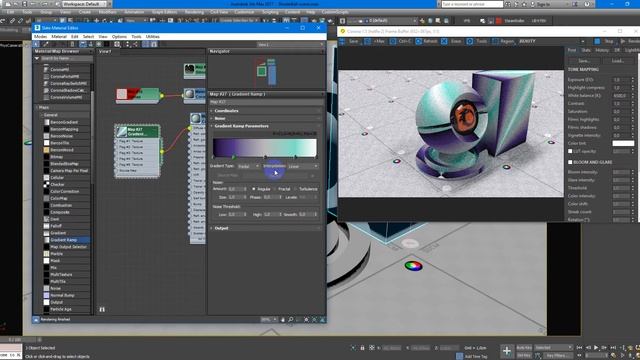The height and width of the screenshot is (360, 640).
Task: Toggle Parameter Editor icon in Slate toolbar
Action: [154, 44]
